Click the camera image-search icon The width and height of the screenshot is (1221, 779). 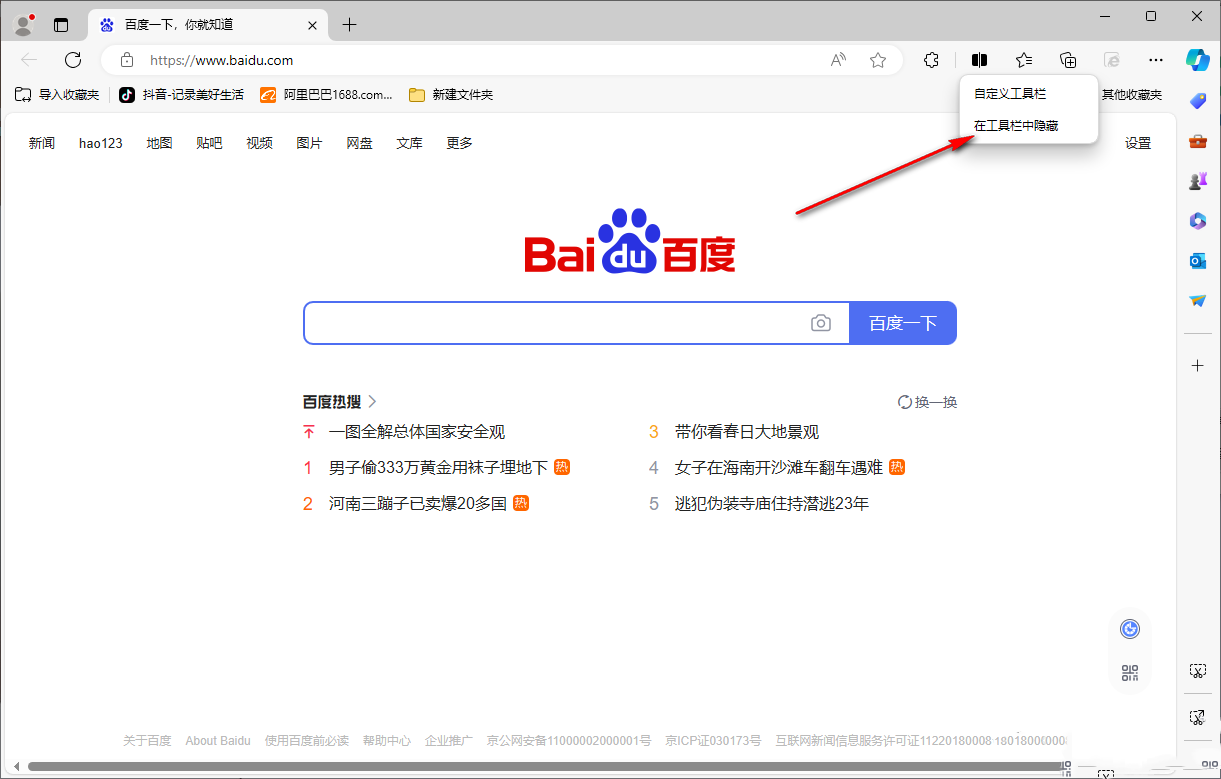pos(821,323)
